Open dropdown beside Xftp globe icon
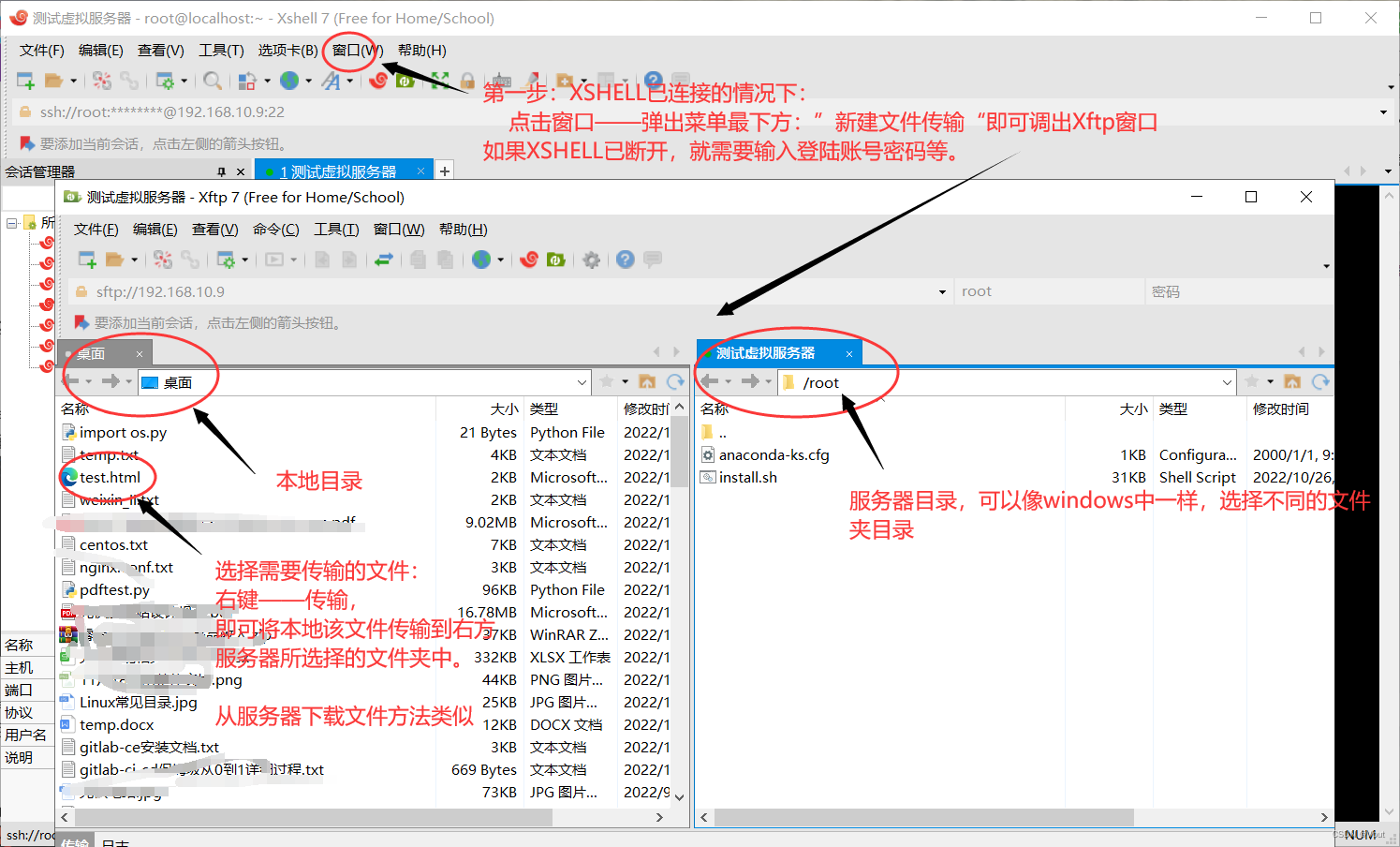Image resolution: width=1400 pixels, height=847 pixels. click(500, 260)
